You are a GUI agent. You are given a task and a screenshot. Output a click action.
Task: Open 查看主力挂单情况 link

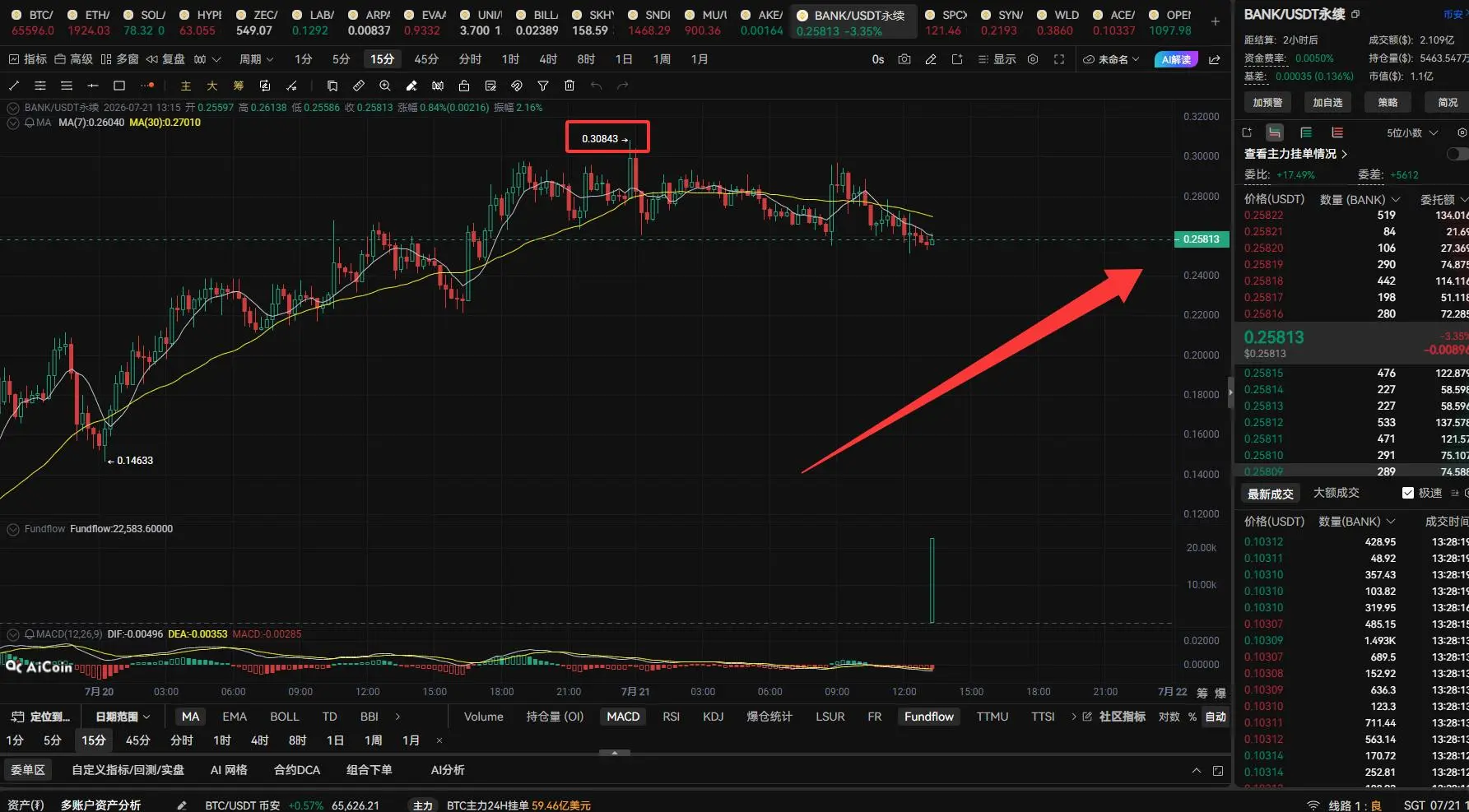(1295, 154)
